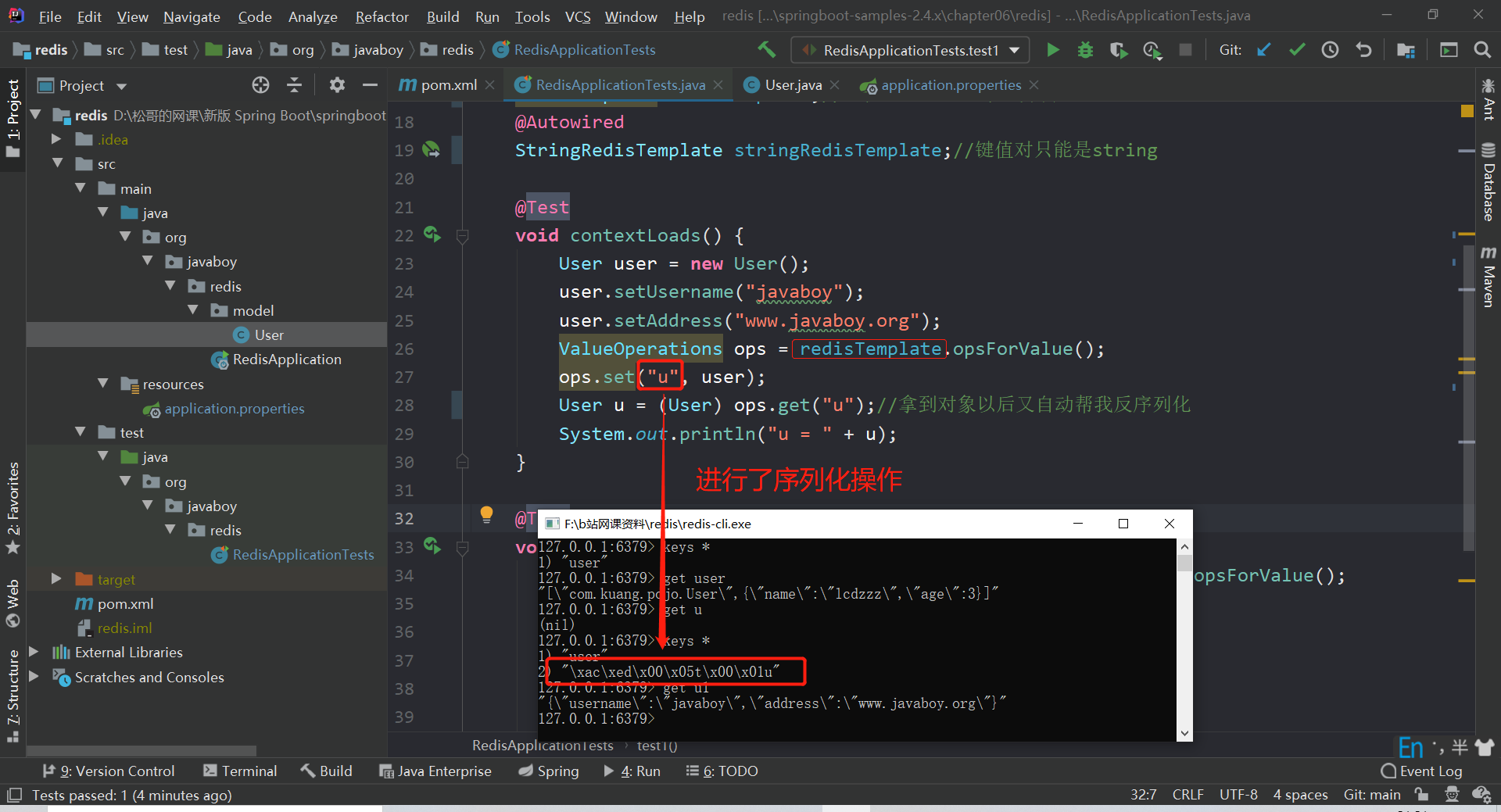Click the Git rollback arrow
Screen dimensions: 1501x812
1363,50
